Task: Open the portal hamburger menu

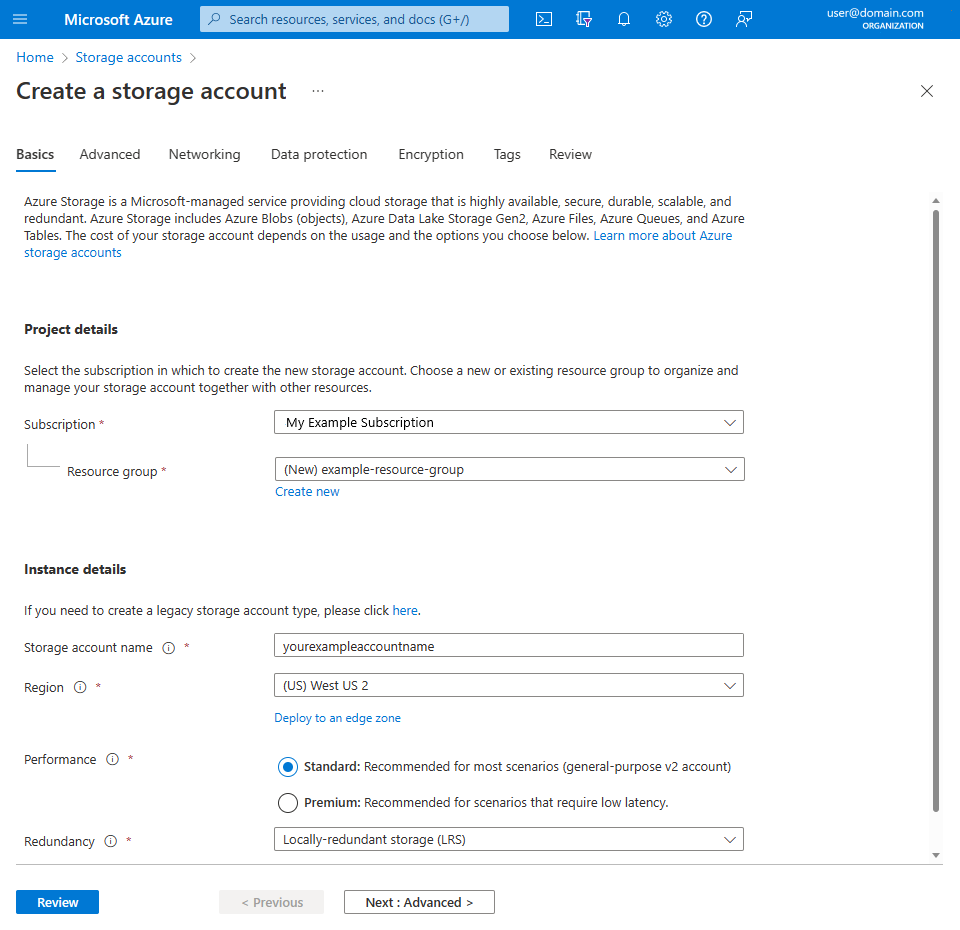Action: point(20,19)
